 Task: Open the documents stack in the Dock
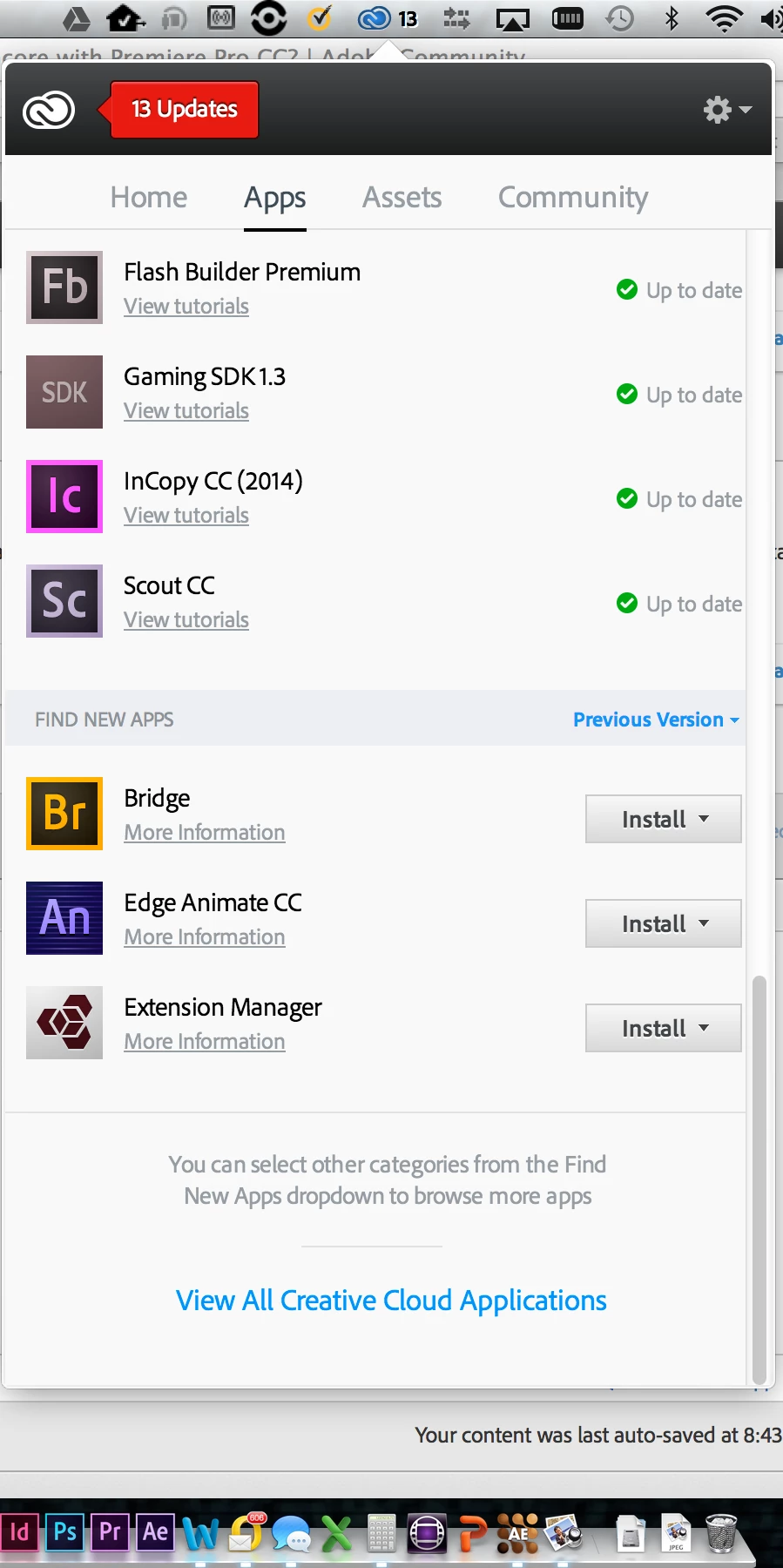tap(631, 1534)
